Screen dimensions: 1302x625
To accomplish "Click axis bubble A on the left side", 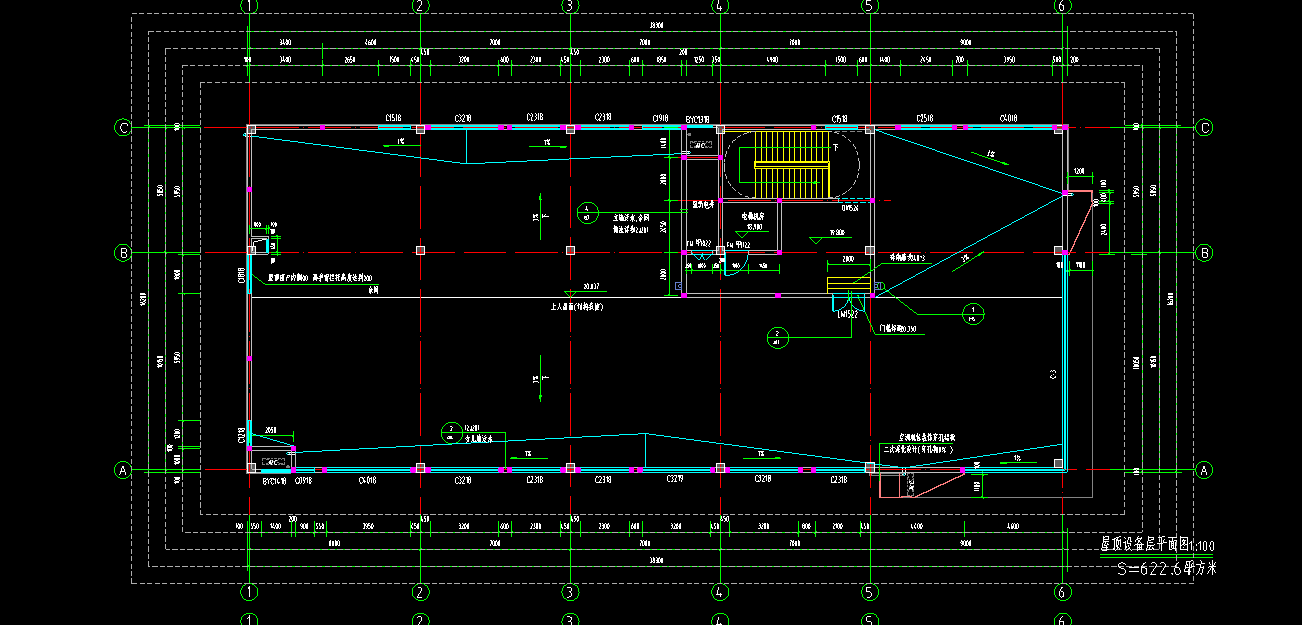I will click(x=123, y=470).
